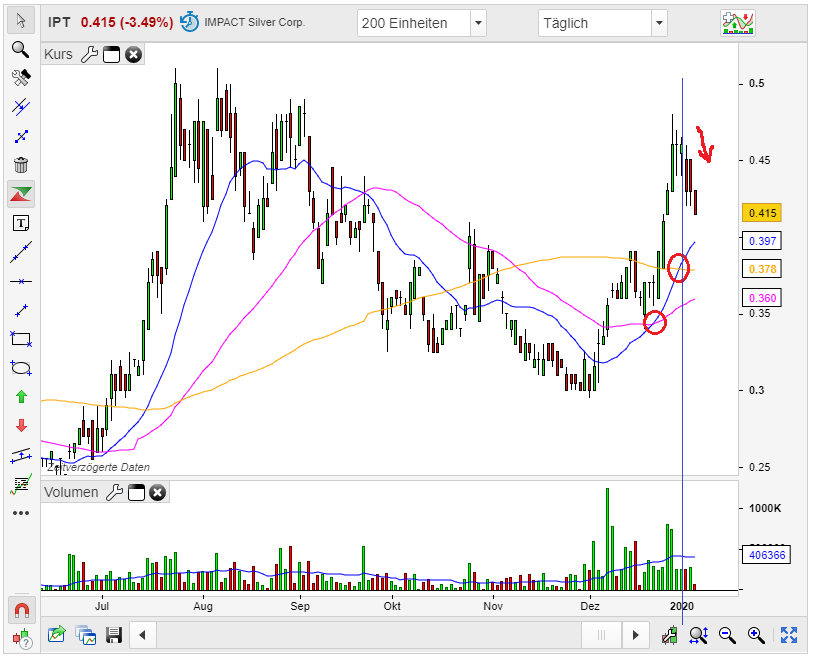Screen dimensions: 813x659
Task: Click the price change 0.415 (-3.49%)
Action: point(127,22)
